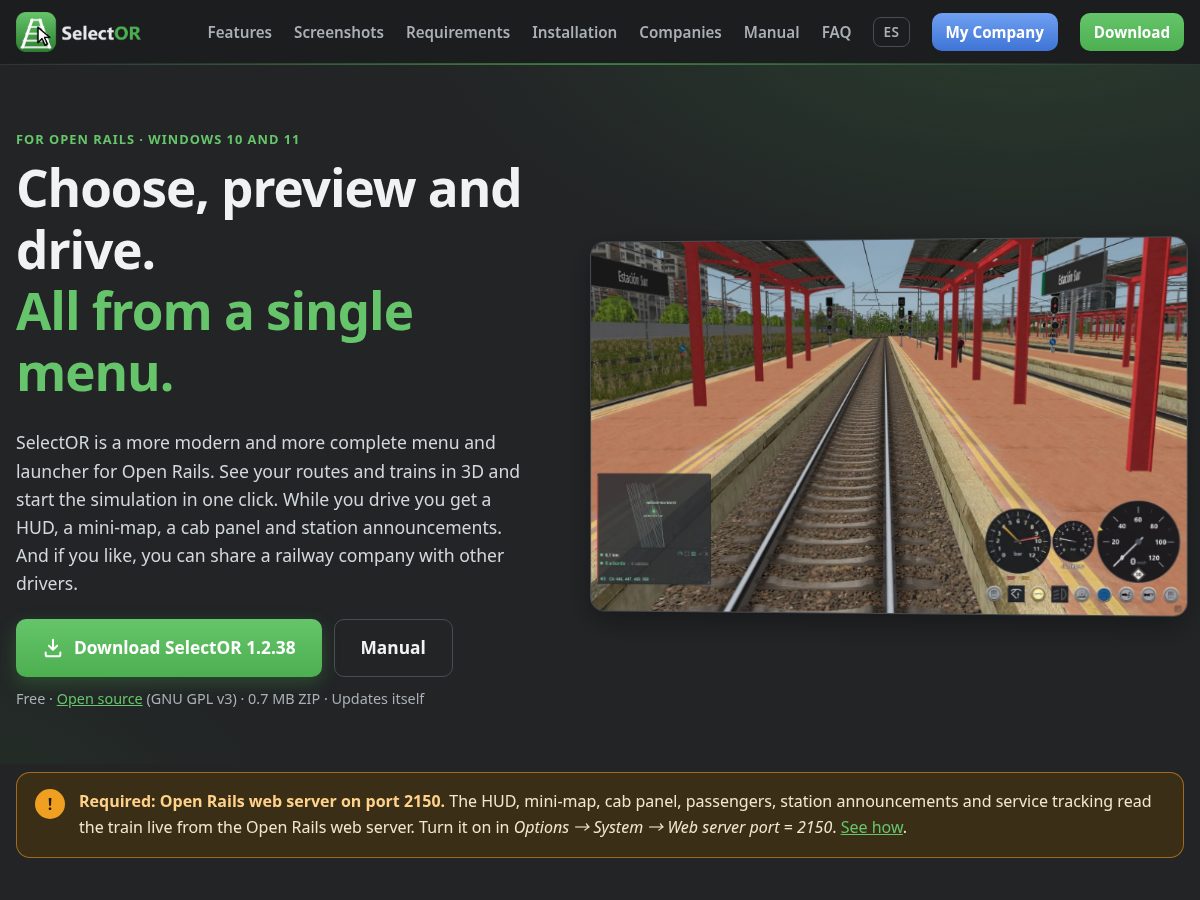Click the "FOR OPEN RAILS · WINDOWS 10 AND 11" text
The height and width of the screenshot is (900, 1200).
click(x=158, y=139)
